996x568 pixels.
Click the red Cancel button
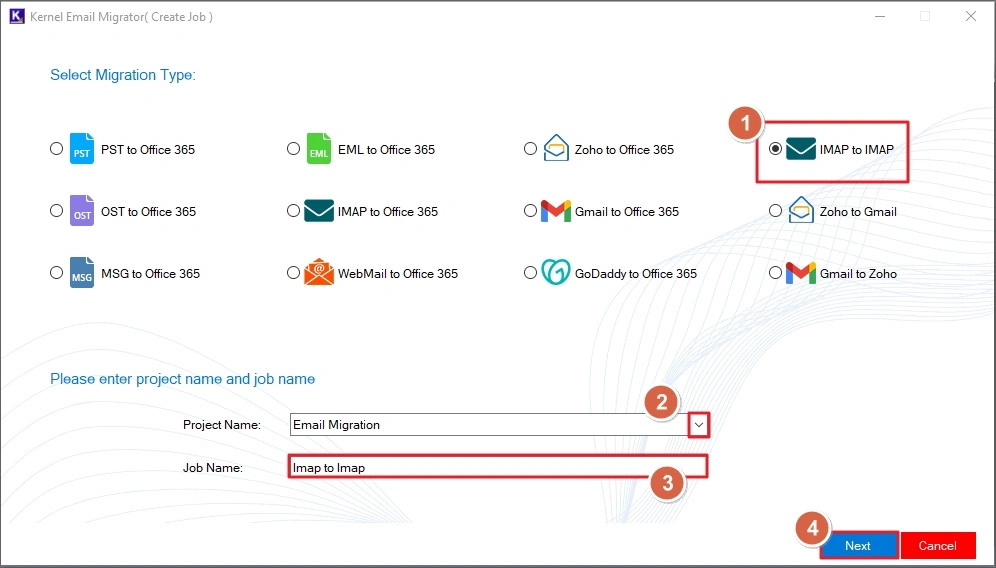tap(938, 546)
